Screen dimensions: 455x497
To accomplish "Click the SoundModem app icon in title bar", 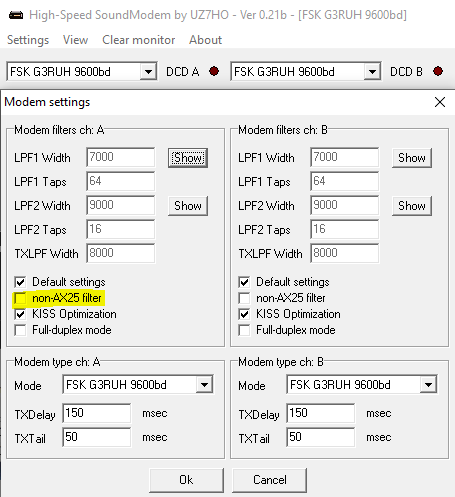I will coord(16,15).
